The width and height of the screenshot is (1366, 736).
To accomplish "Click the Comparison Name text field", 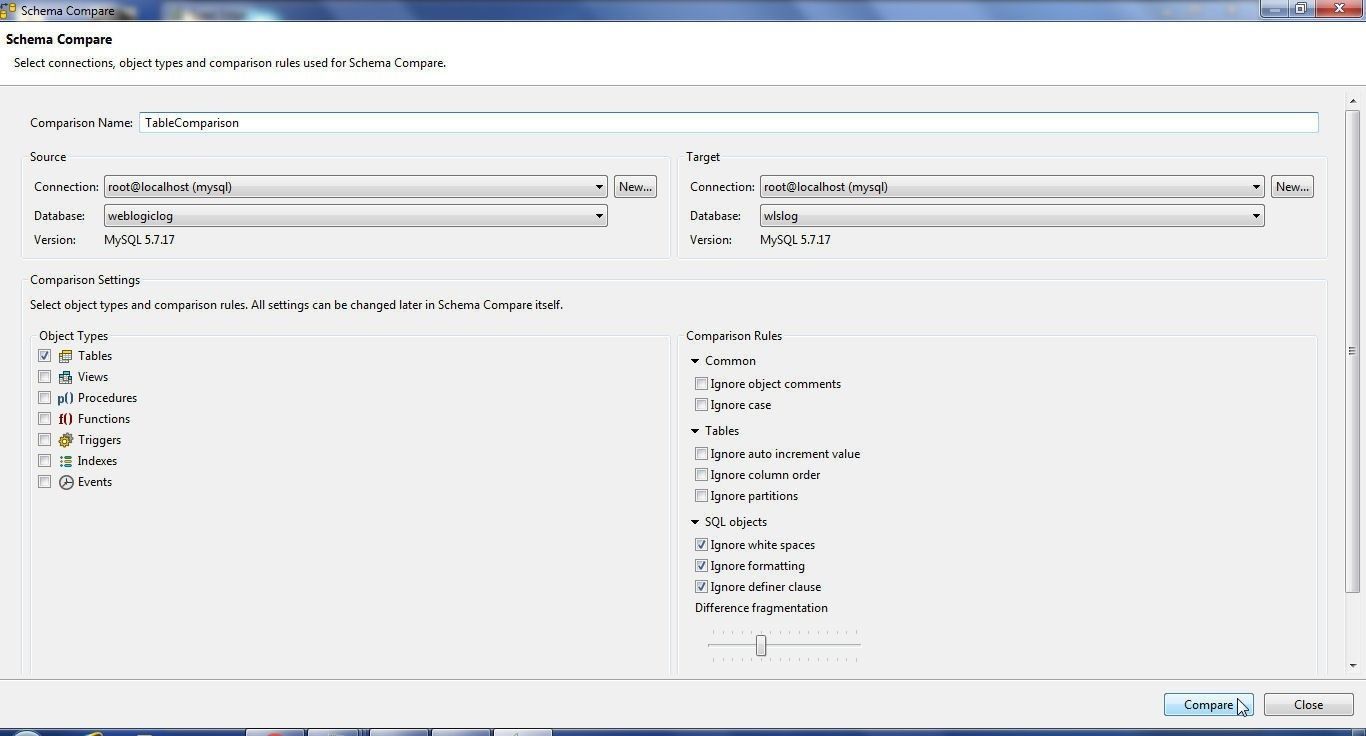I will click(728, 123).
